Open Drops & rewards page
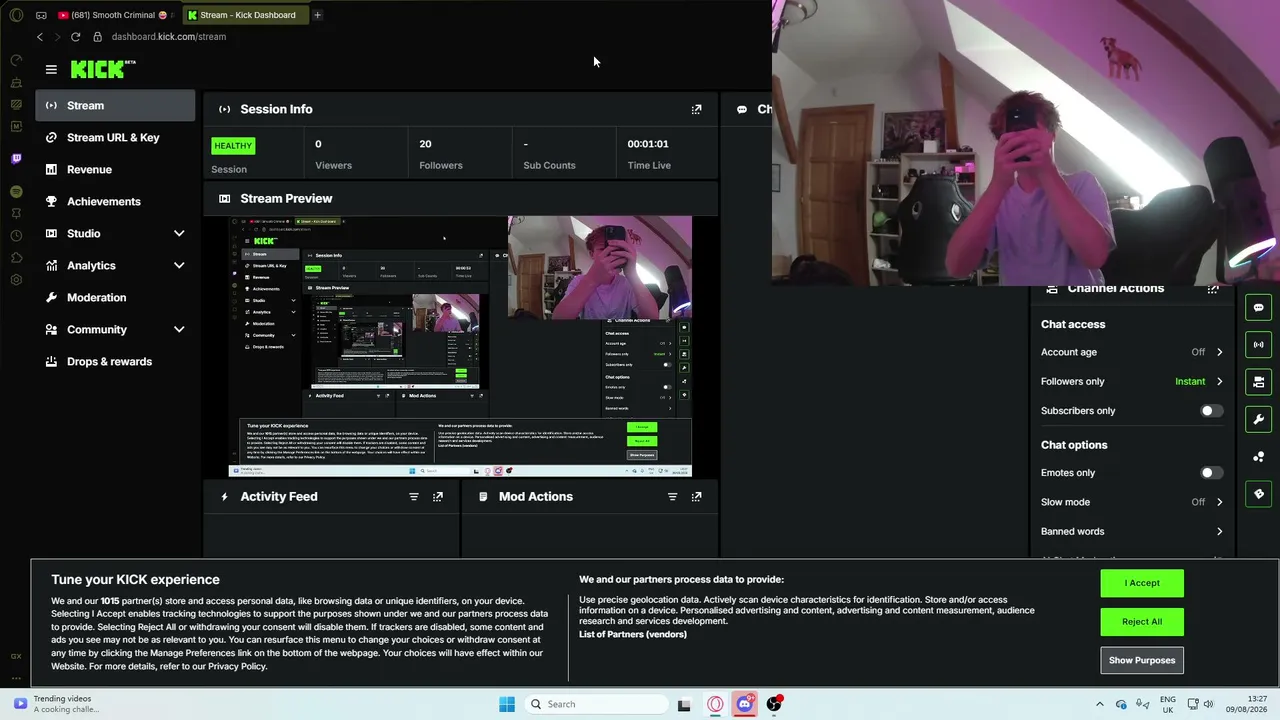The image size is (1280, 720). (115, 361)
